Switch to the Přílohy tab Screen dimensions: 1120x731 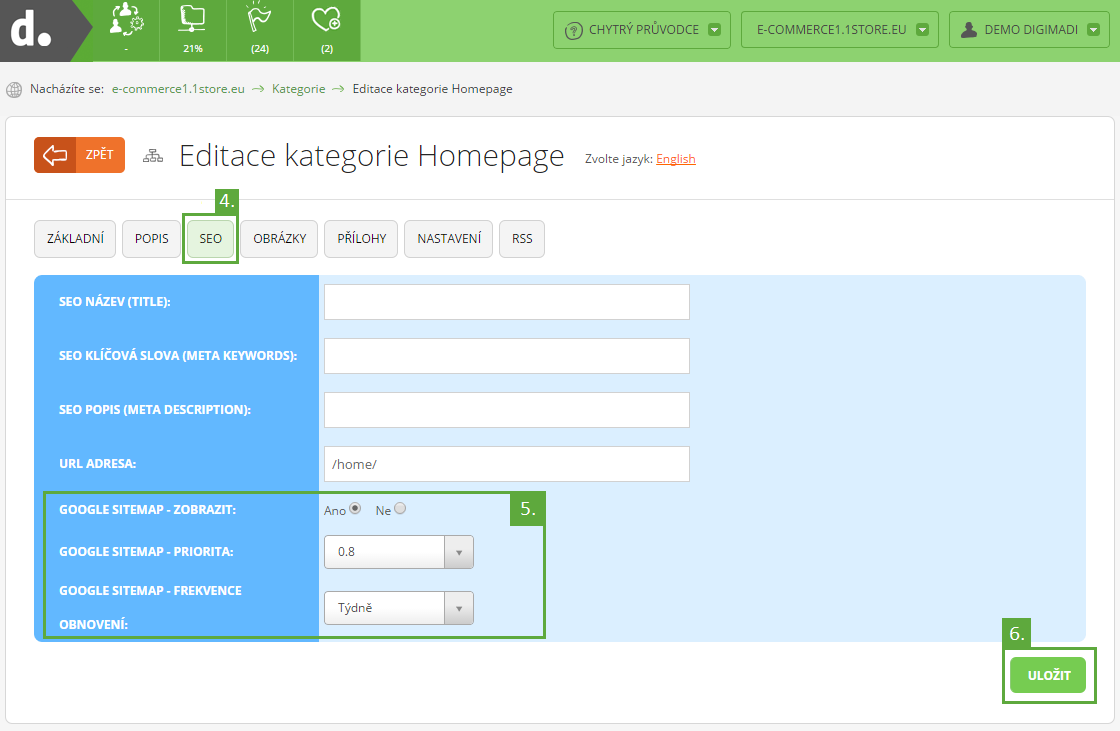361,239
